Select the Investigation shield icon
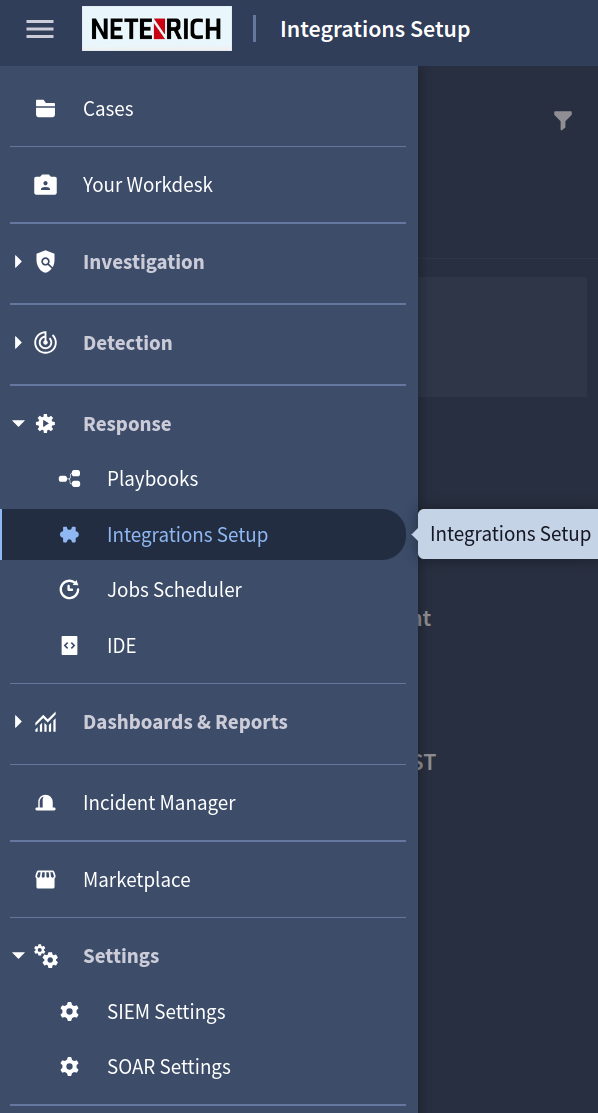This screenshot has width=598, height=1113. point(46,261)
